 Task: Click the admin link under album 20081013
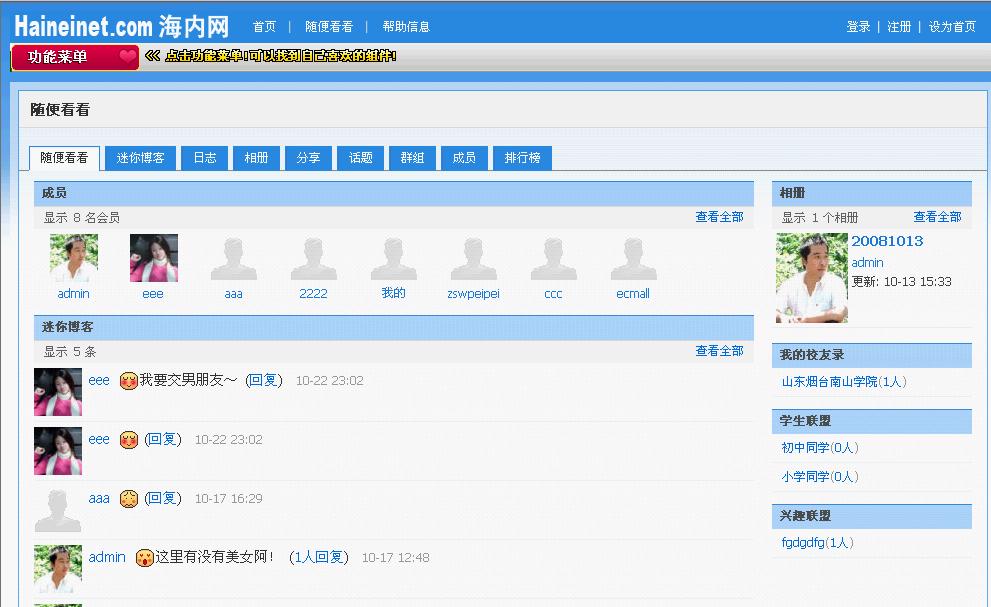point(867,262)
